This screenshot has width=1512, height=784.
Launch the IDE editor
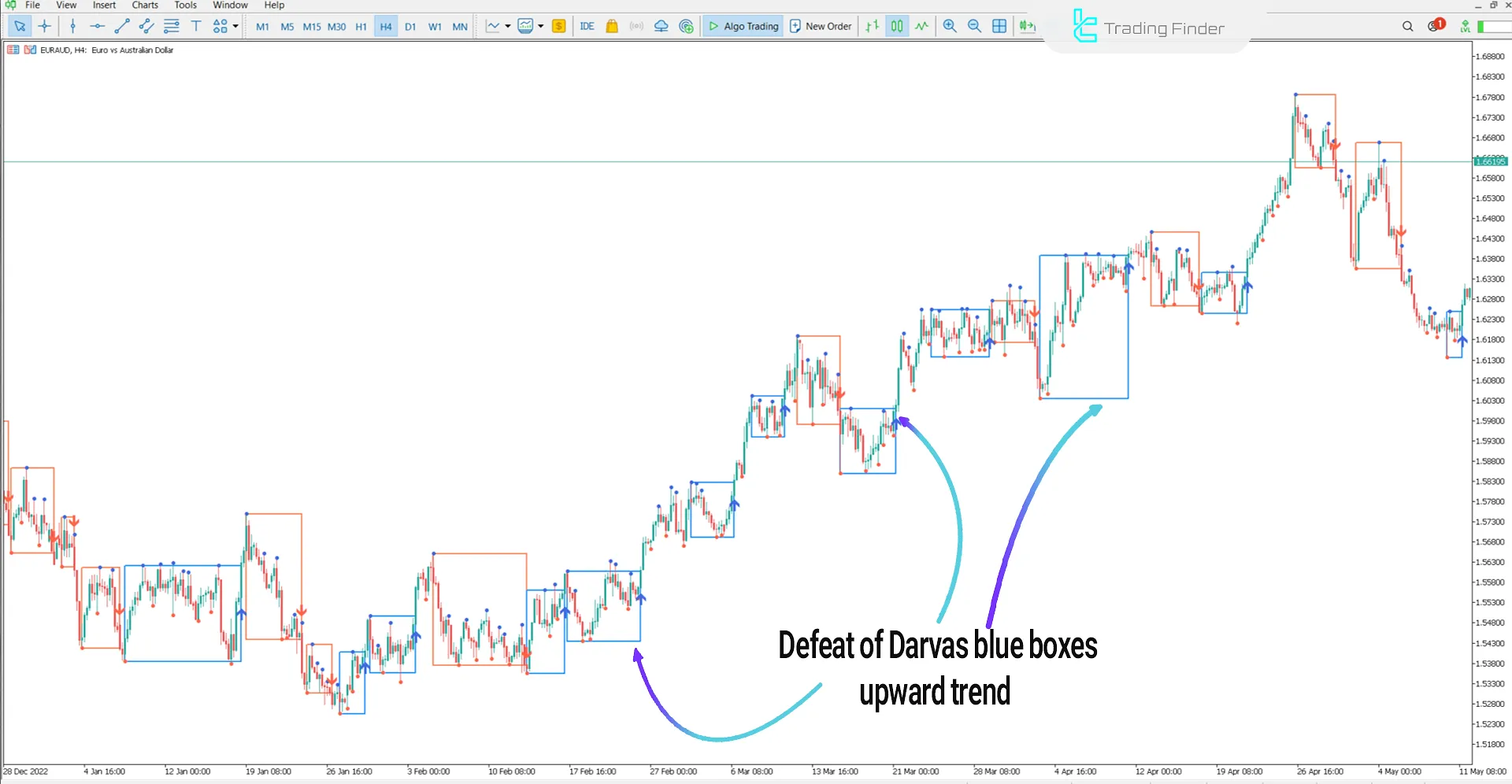click(587, 26)
